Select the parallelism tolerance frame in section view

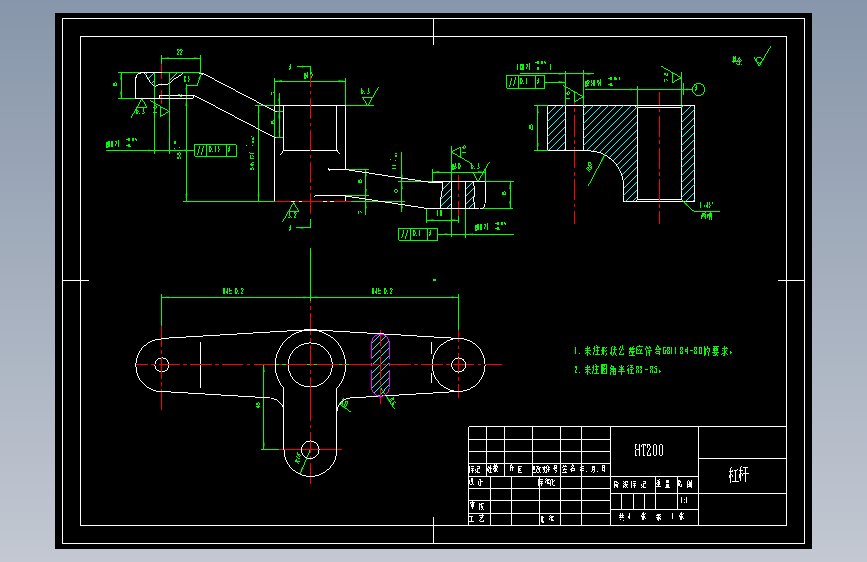(525, 82)
